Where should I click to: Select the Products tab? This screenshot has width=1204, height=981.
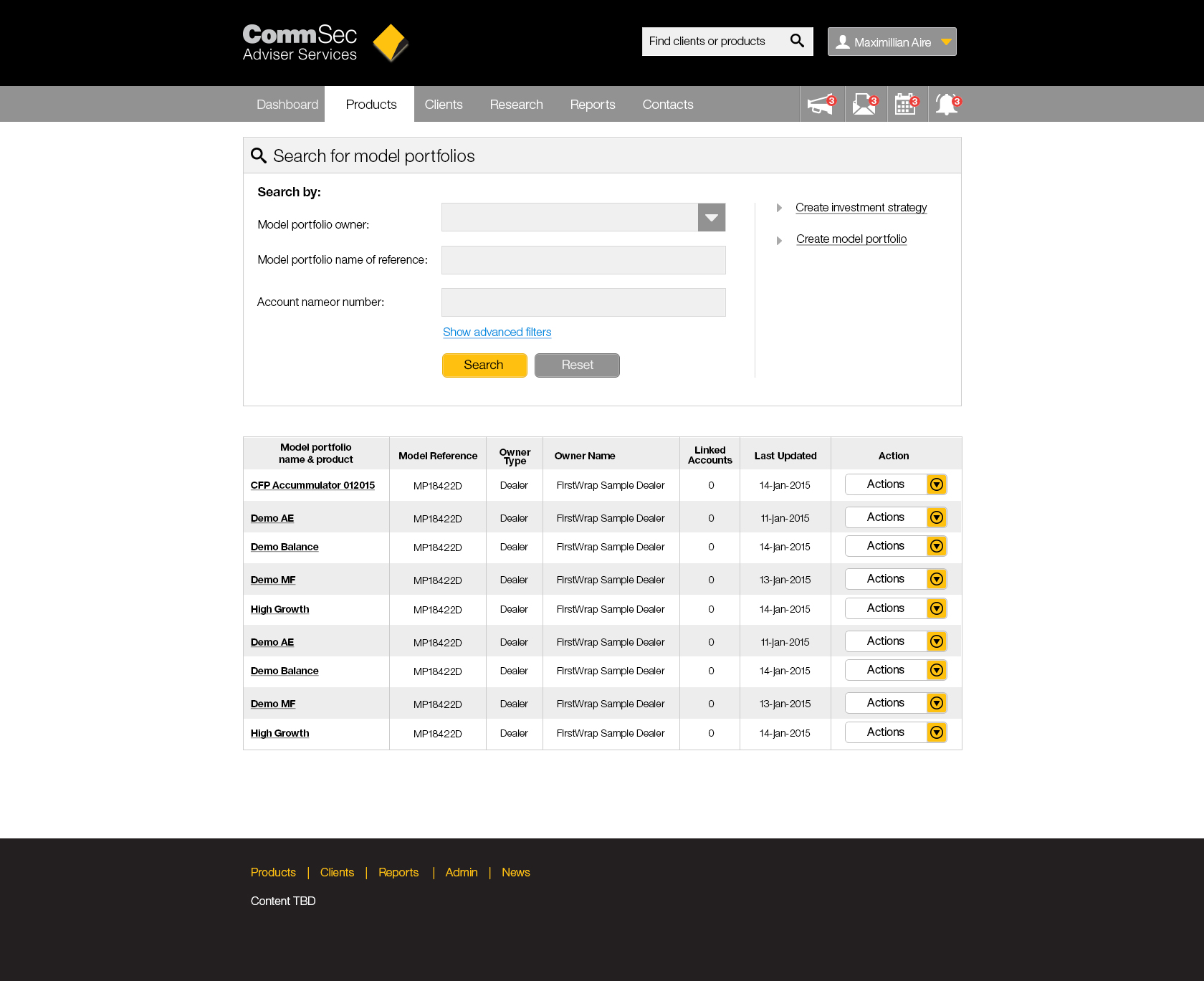click(x=371, y=105)
